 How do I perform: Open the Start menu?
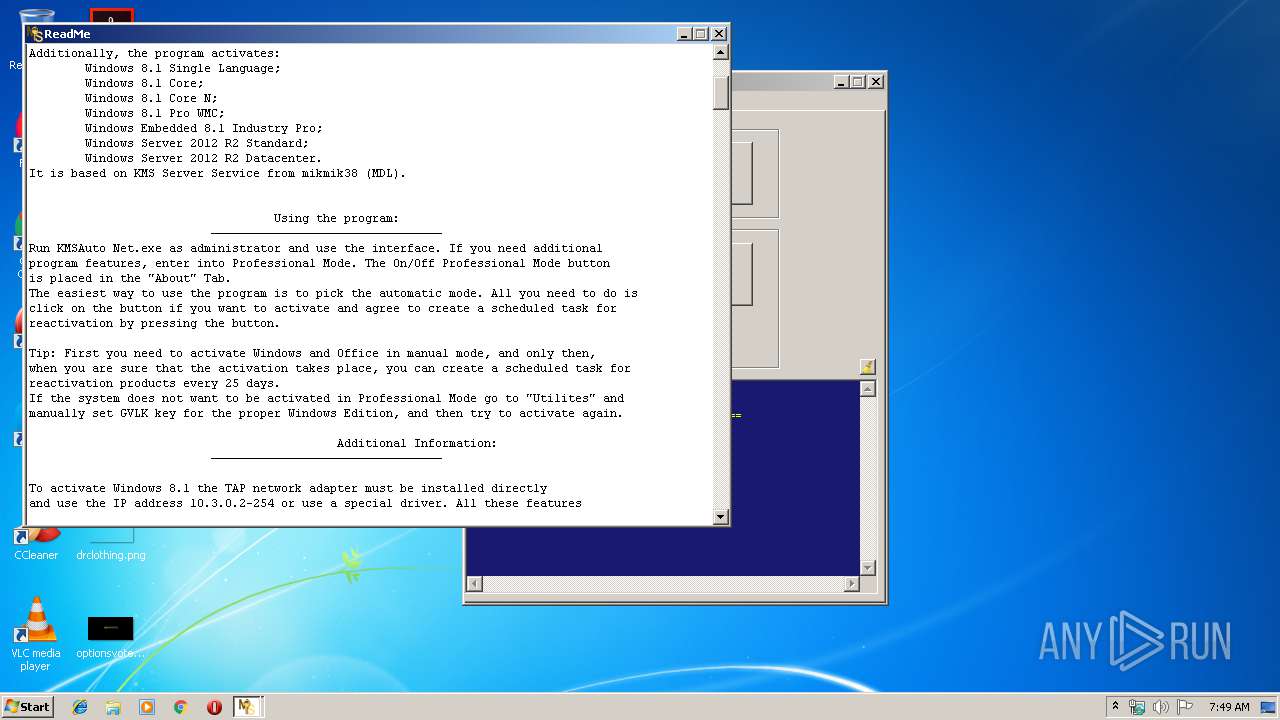click(28, 707)
